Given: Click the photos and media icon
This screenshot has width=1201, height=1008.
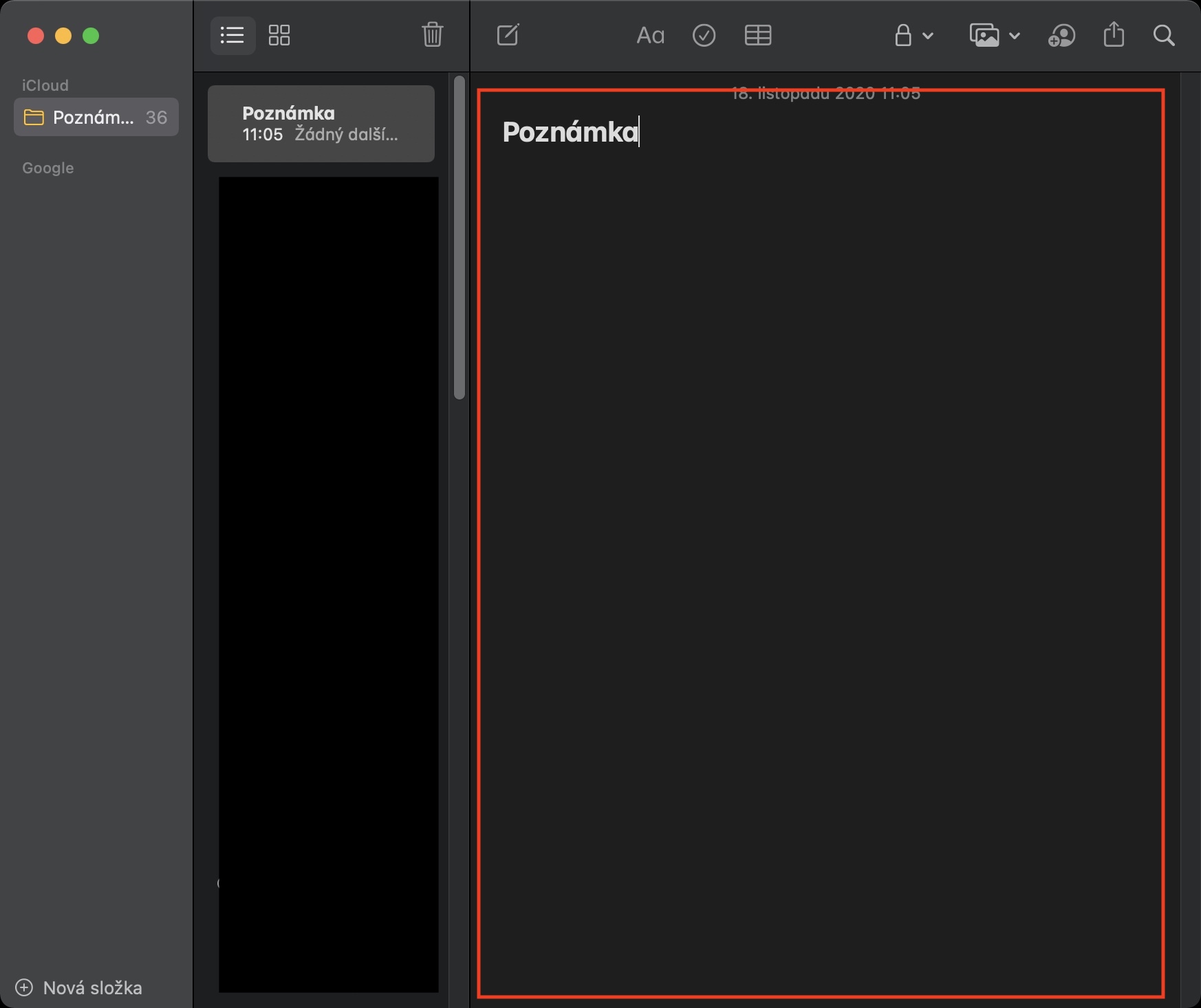Looking at the screenshot, I should tap(984, 35).
